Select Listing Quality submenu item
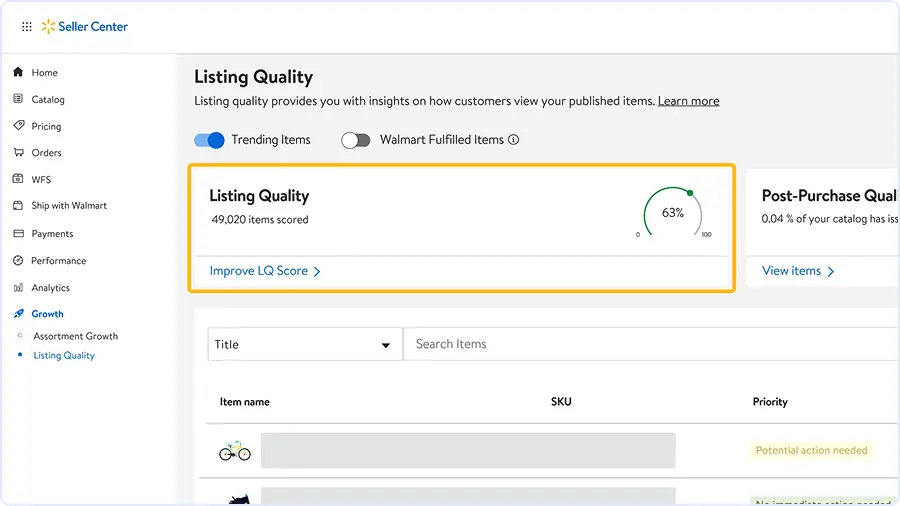 pyautogui.click(x=64, y=356)
